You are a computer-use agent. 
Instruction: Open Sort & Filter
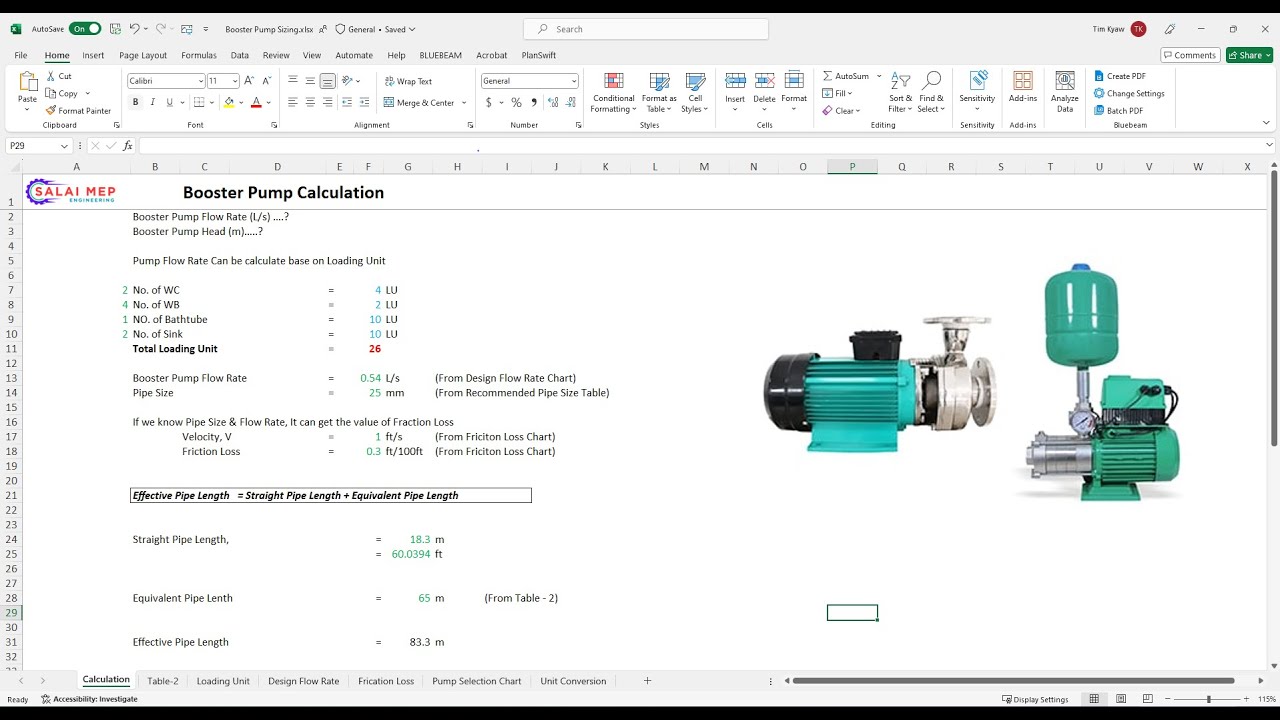pos(900,92)
